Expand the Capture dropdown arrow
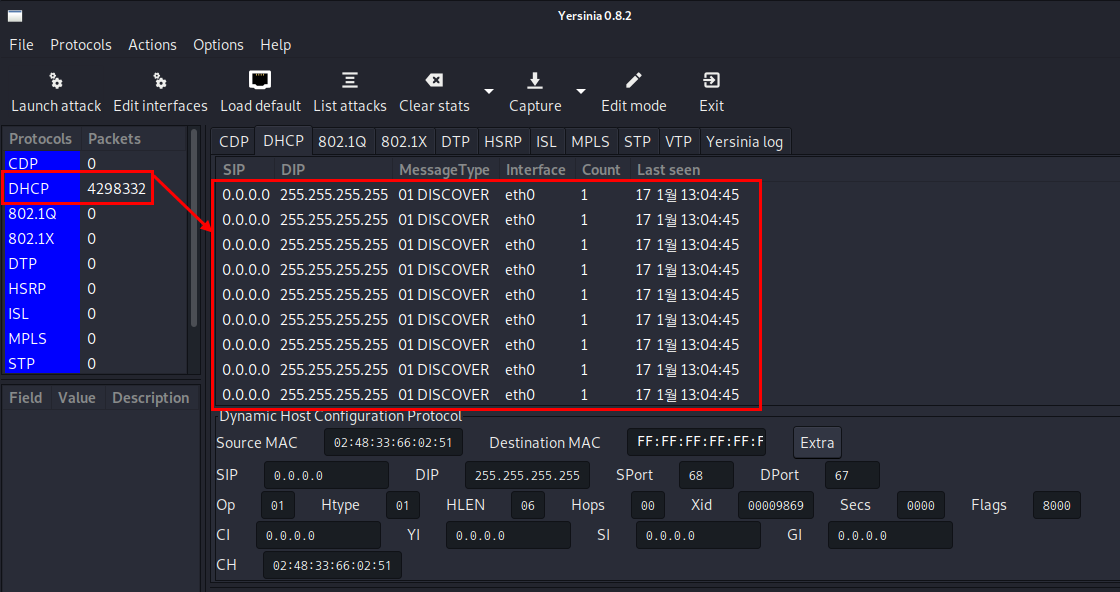This screenshot has width=1120, height=592. tap(581, 91)
